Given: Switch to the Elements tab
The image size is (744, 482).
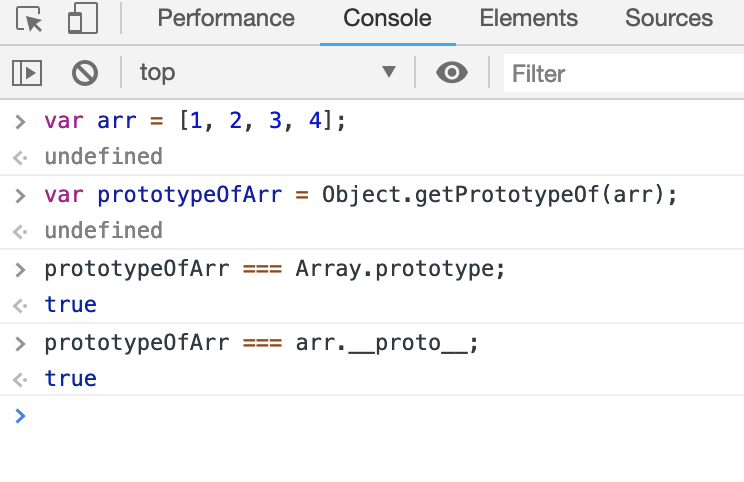Looking at the screenshot, I should (528, 18).
